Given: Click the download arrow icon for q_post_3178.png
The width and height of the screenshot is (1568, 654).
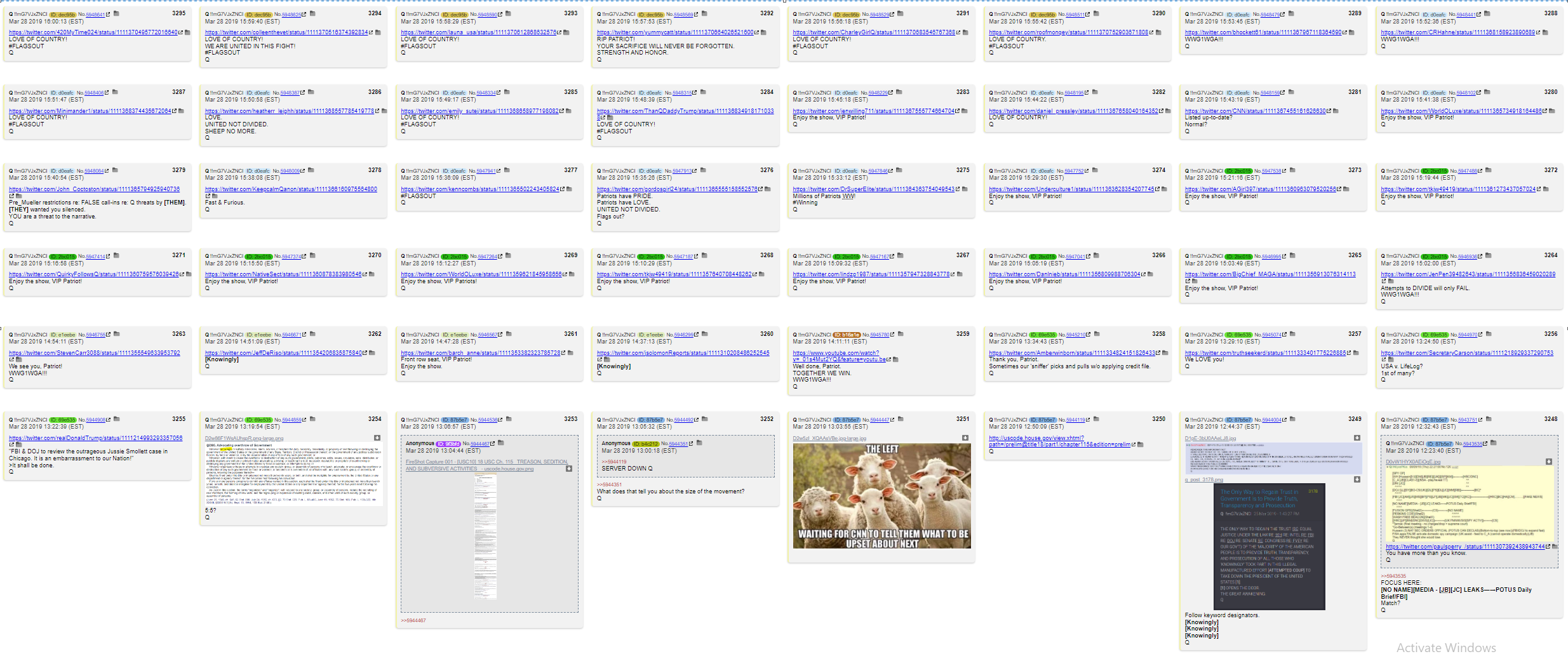Looking at the screenshot, I should (x=1357, y=479).
